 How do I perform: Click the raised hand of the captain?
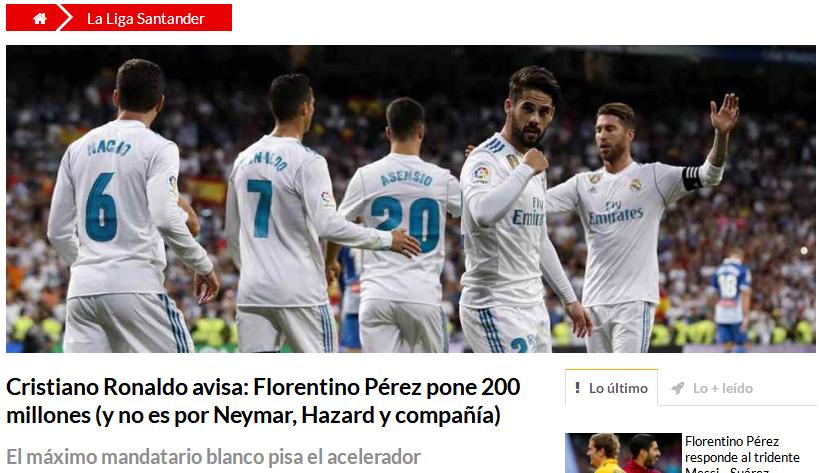coord(725,113)
